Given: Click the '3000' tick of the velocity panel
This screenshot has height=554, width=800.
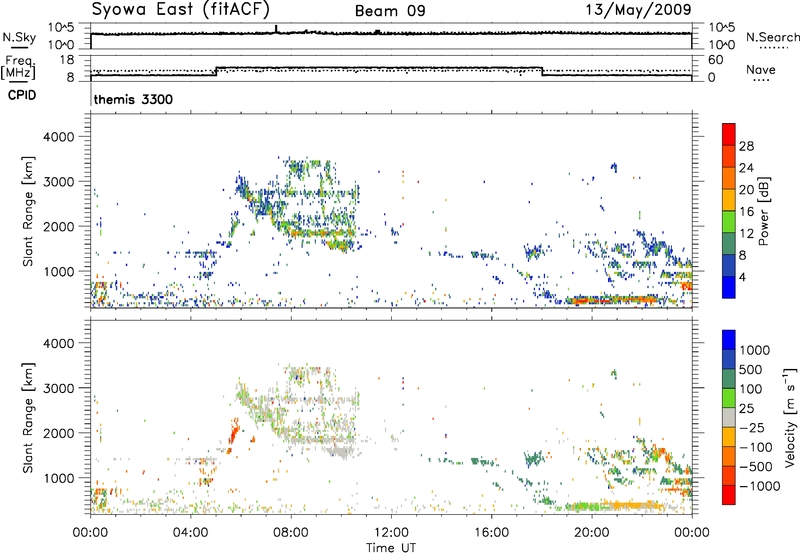Looking at the screenshot, I should click(x=58, y=388).
